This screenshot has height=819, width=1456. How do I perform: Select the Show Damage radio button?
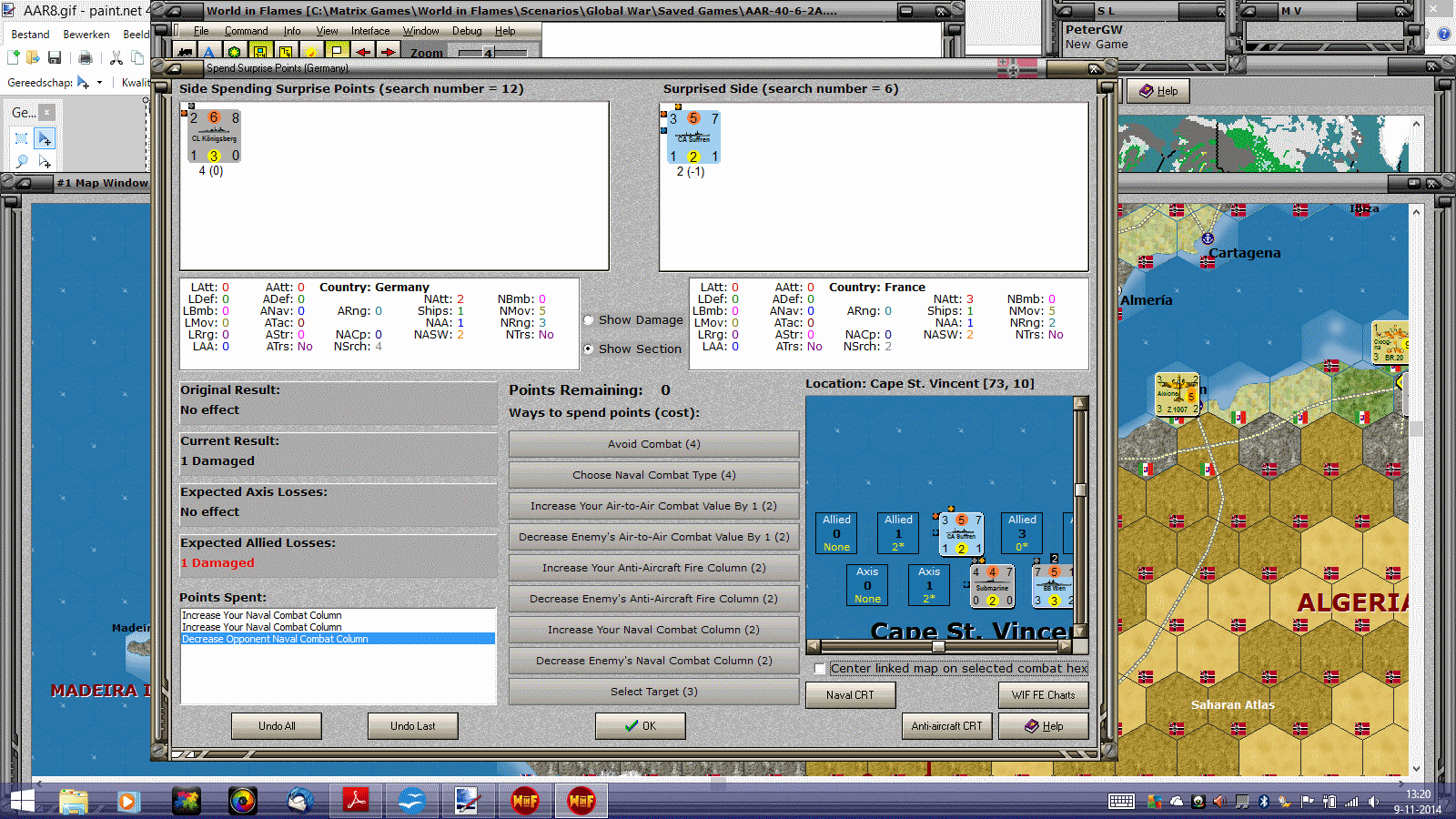coord(589,320)
